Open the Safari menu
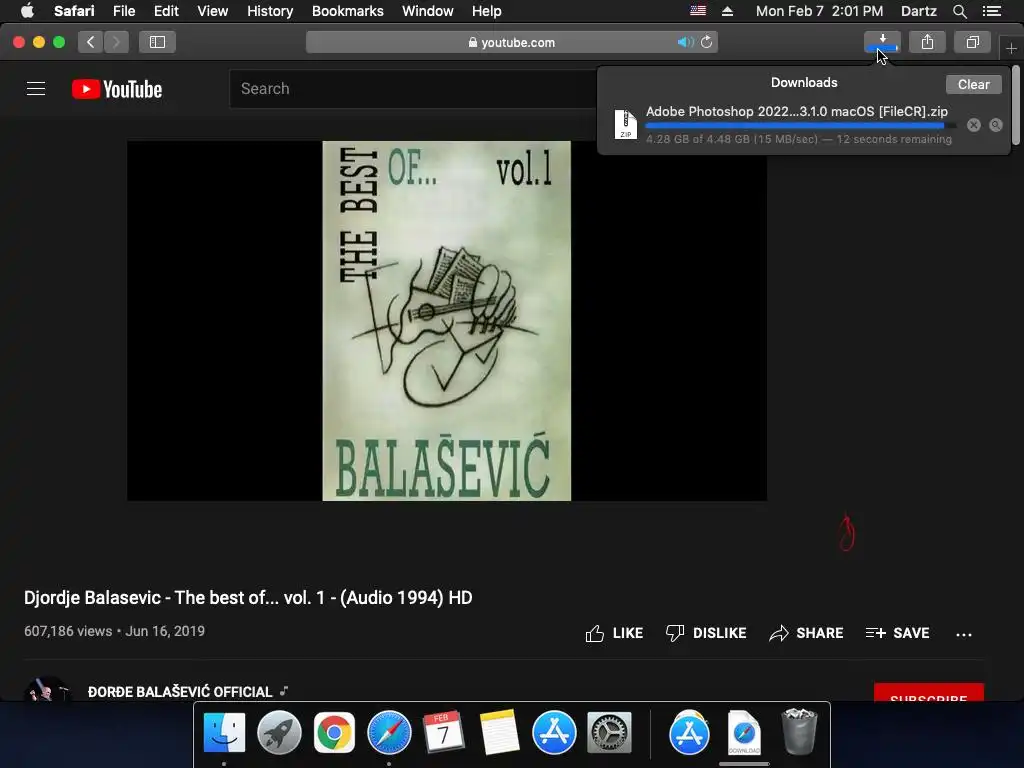Image resolution: width=1024 pixels, height=768 pixels. coord(74,11)
